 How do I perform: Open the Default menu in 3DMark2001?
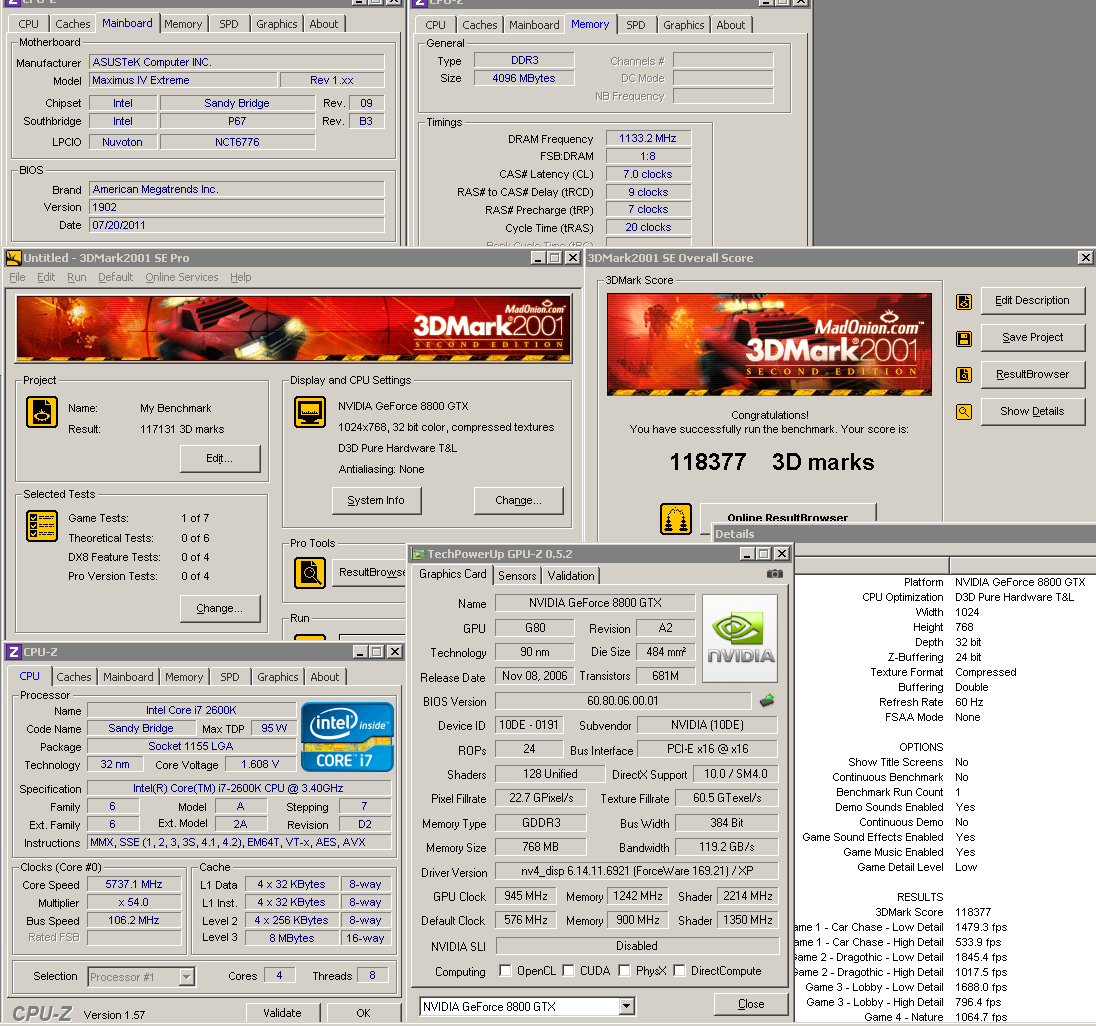pos(115,277)
